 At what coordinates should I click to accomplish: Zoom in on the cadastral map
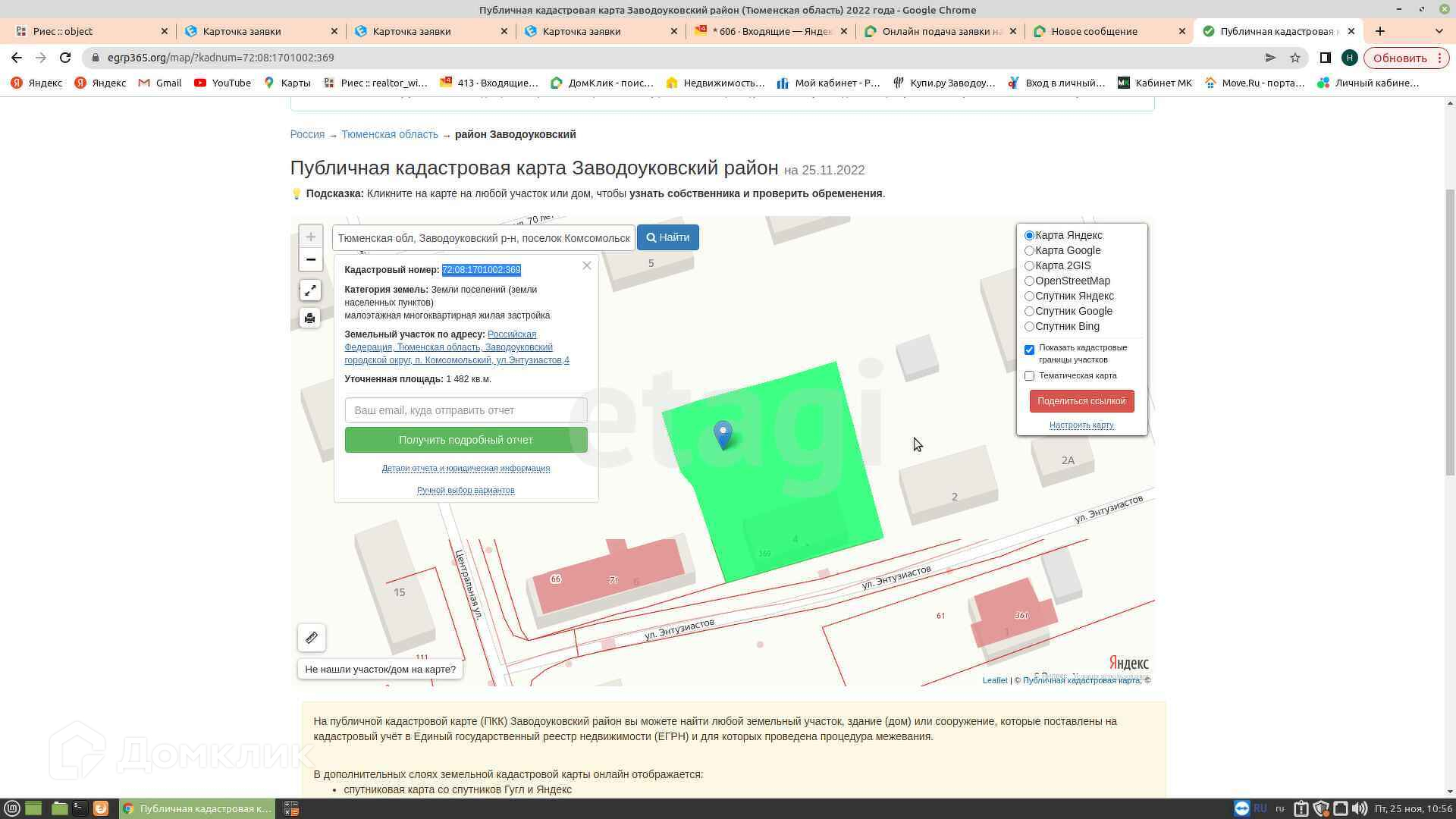[310, 237]
